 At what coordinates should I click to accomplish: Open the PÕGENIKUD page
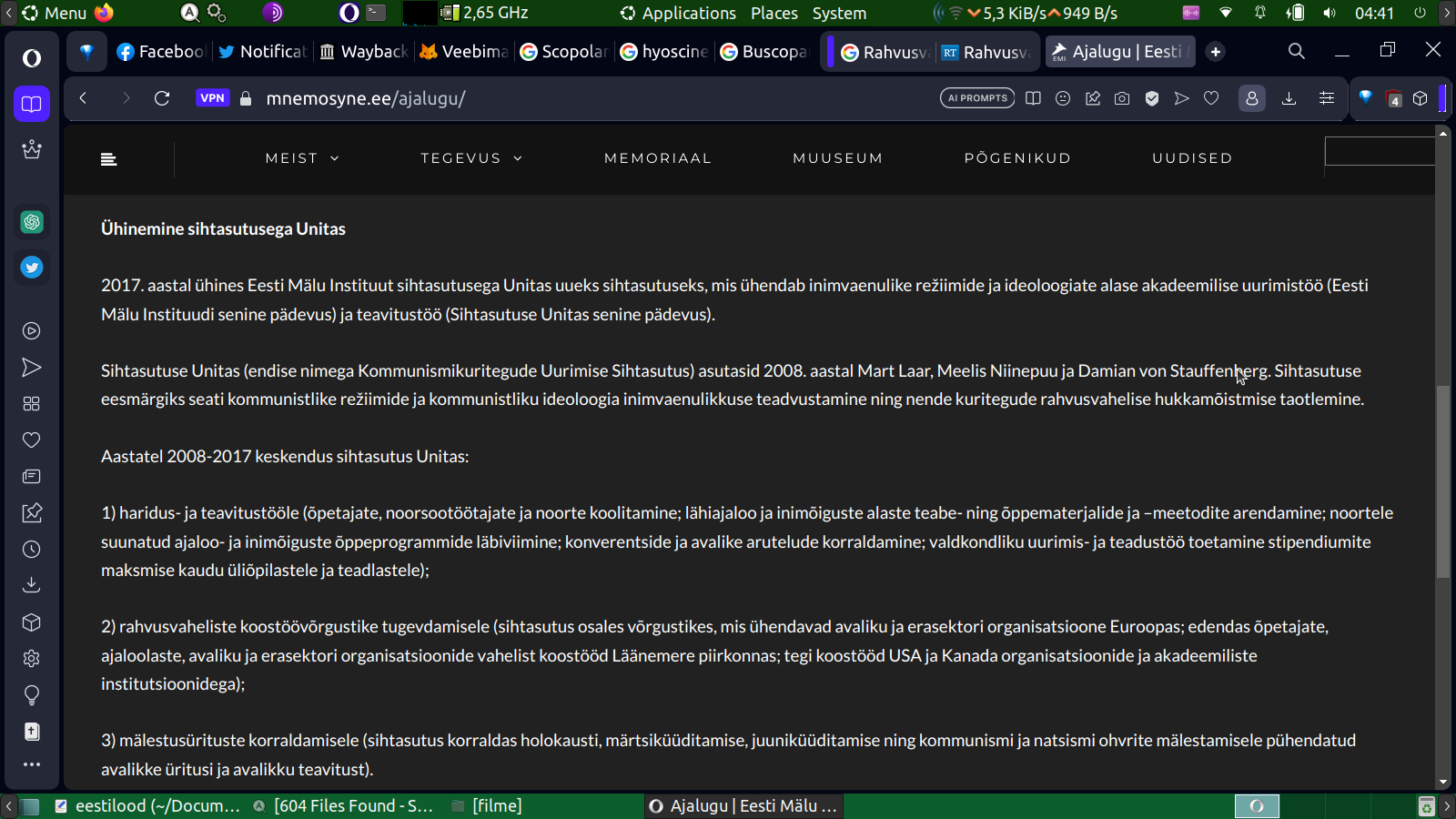tap(1017, 158)
